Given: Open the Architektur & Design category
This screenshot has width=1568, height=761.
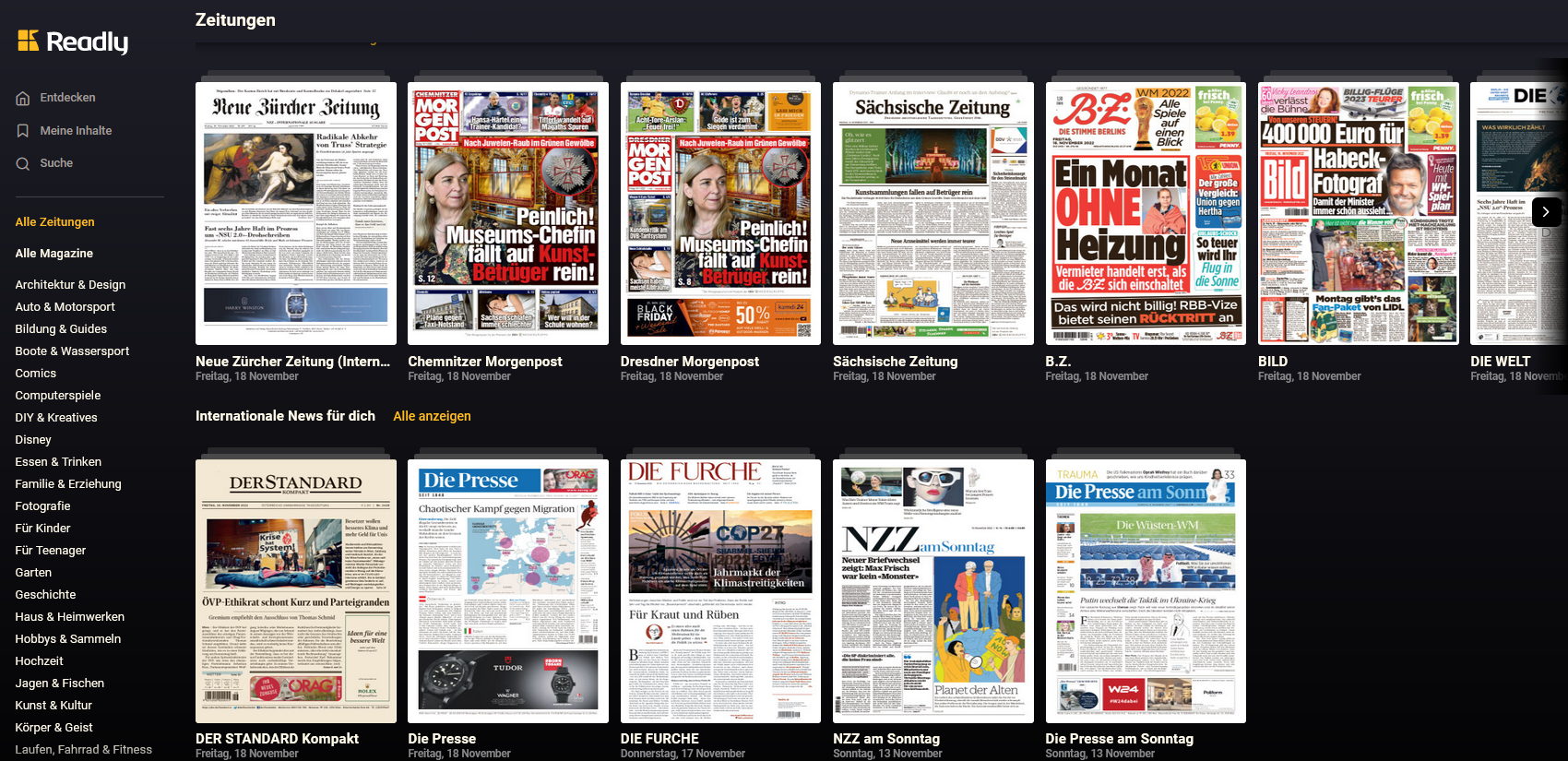Looking at the screenshot, I should [x=70, y=285].
